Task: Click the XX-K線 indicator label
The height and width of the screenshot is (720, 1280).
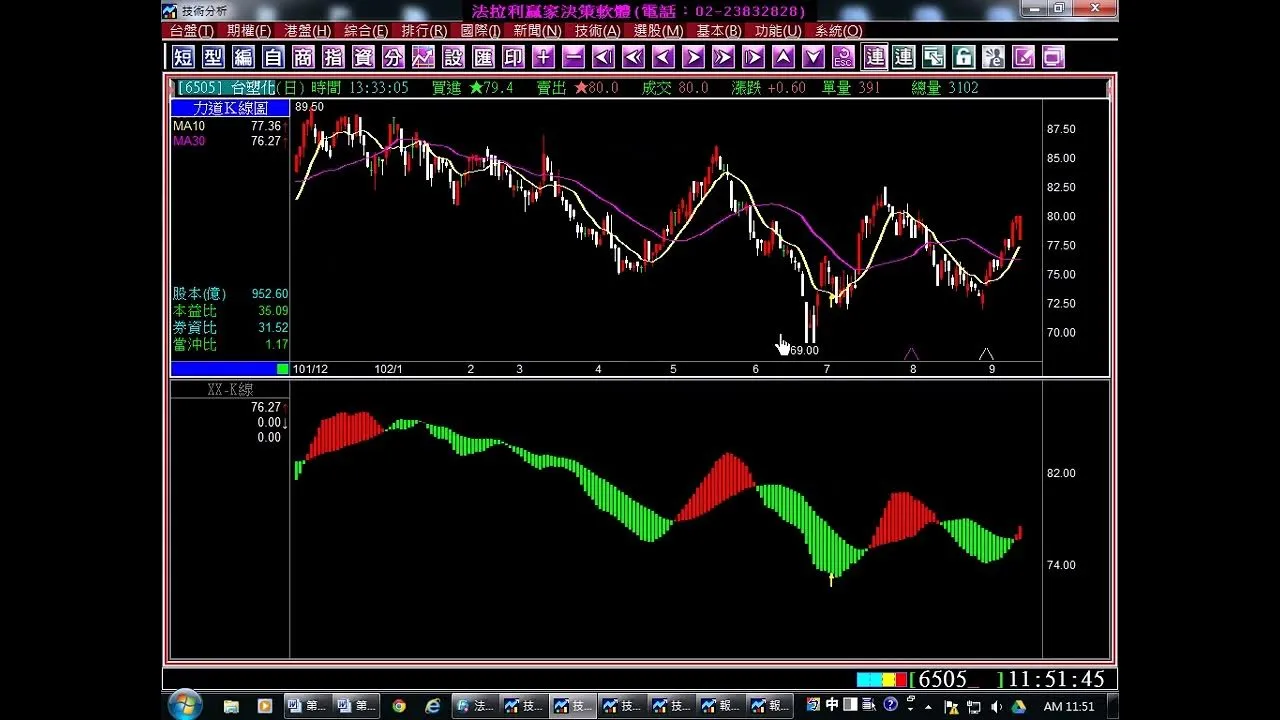Action: click(x=230, y=390)
